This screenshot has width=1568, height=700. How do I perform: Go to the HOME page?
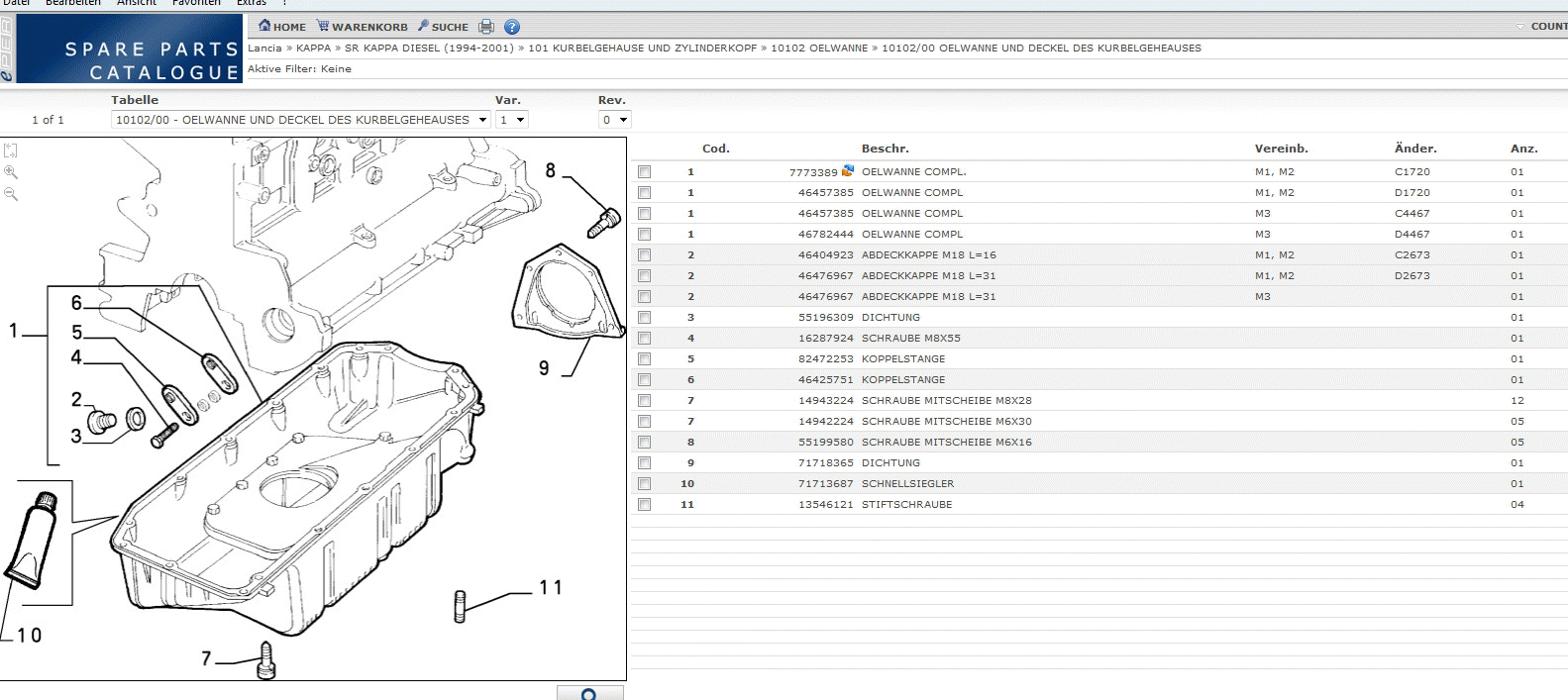pyautogui.click(x=282, y=27)
